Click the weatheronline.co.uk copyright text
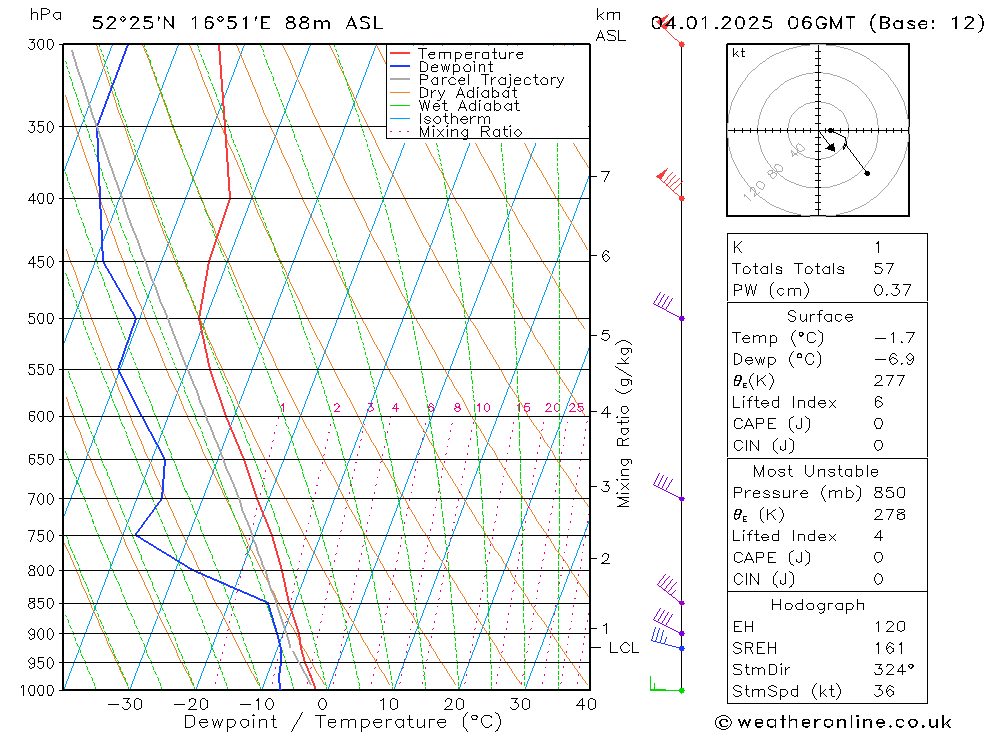1000x733 pixels. (834, 722)
